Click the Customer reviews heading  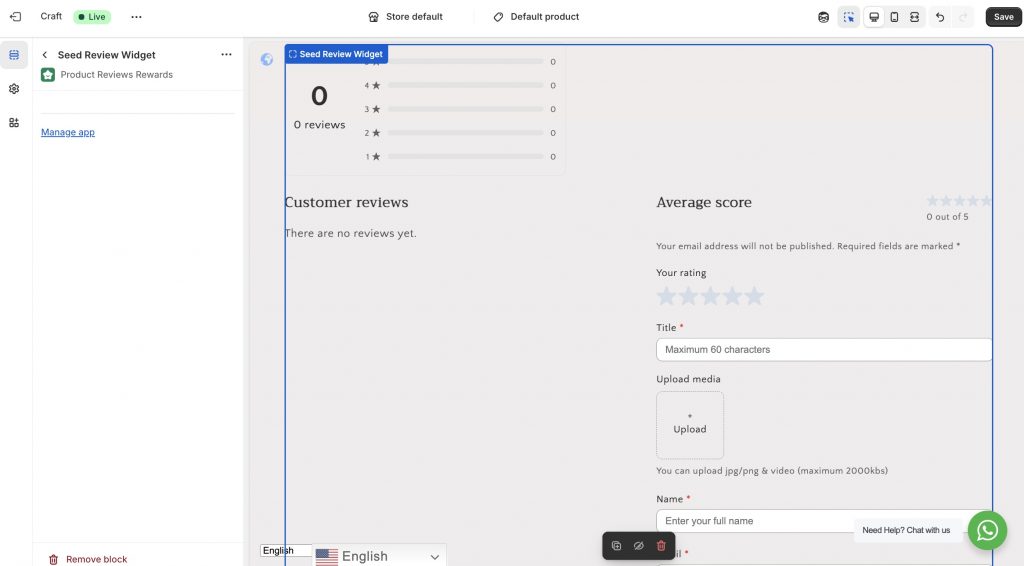pyautogui.click(x=346, y=202)
